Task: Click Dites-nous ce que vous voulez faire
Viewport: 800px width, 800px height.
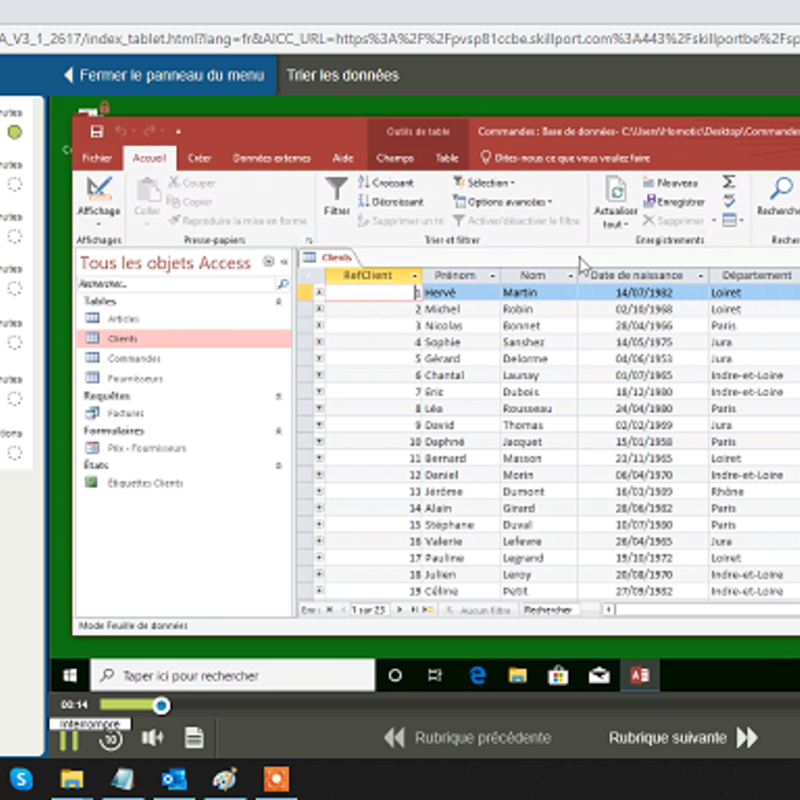Action: tap(566, 158)
